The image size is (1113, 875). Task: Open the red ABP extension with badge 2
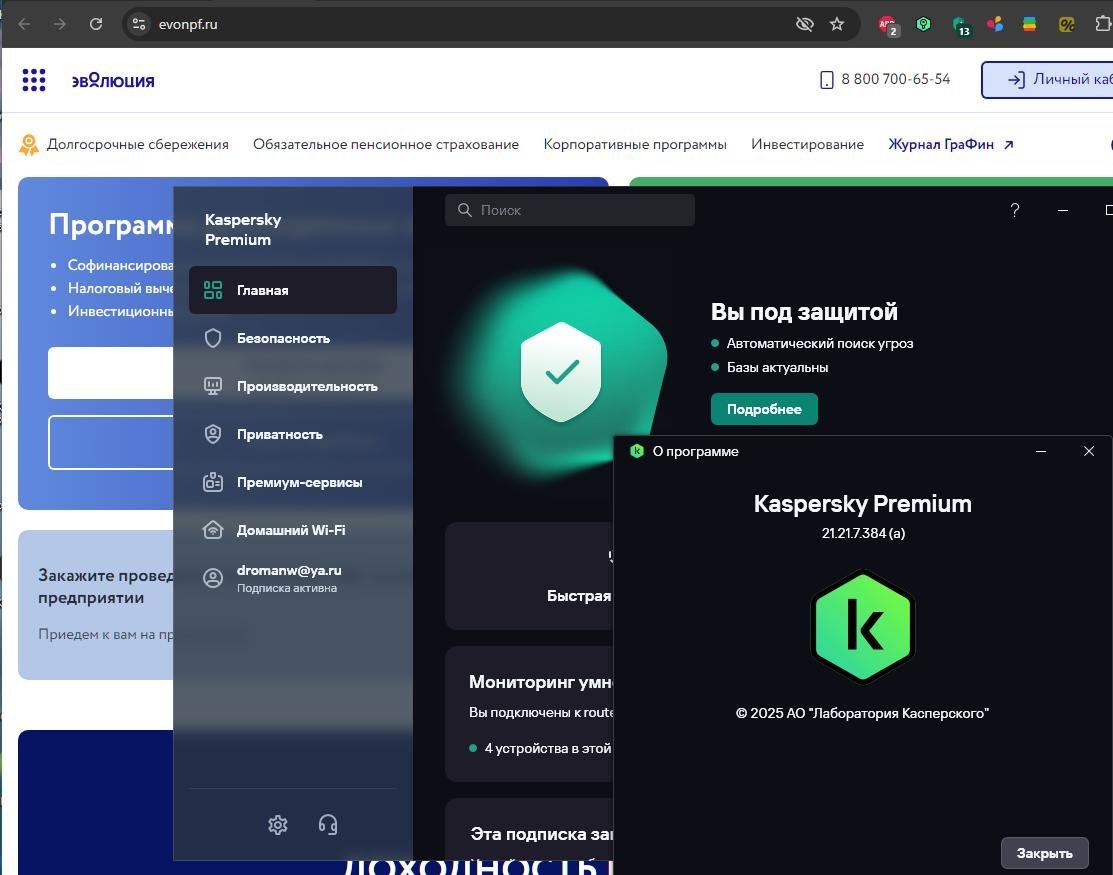coord(888,26)
